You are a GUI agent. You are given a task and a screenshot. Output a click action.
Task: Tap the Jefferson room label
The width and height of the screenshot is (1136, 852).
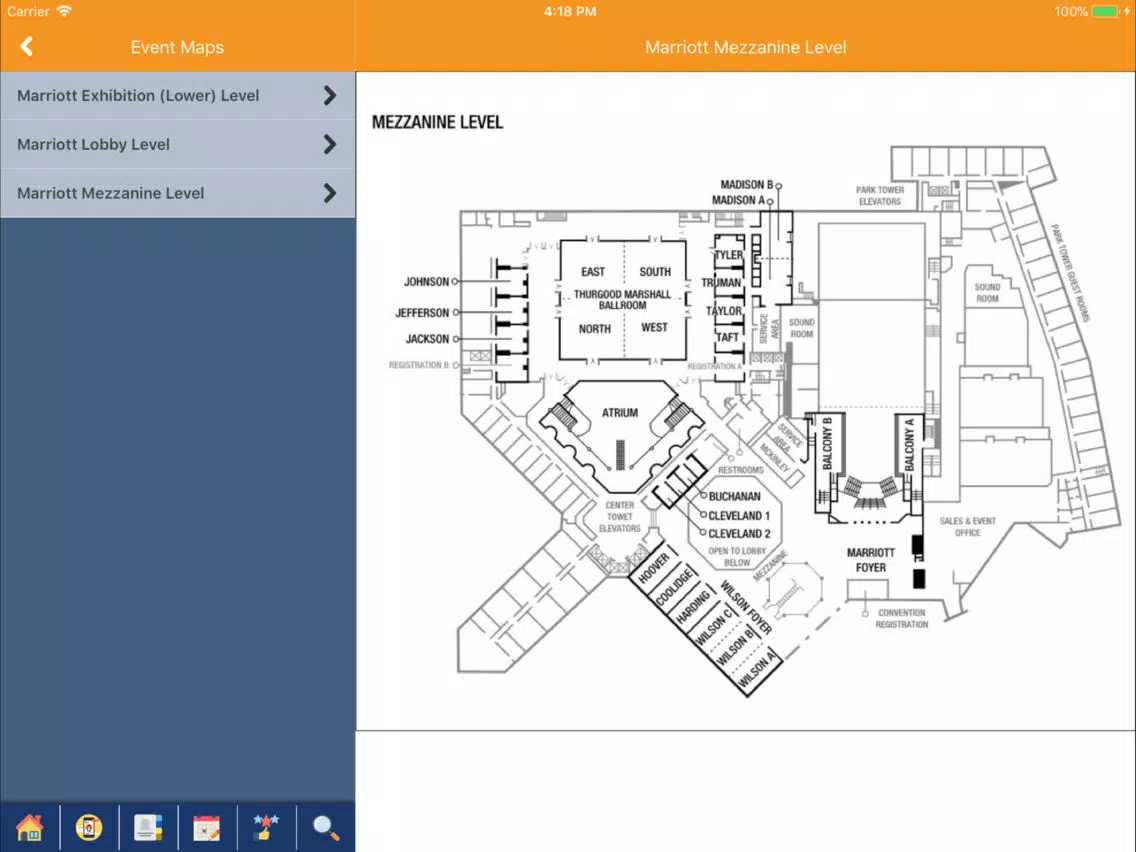[x=422, y=313]
